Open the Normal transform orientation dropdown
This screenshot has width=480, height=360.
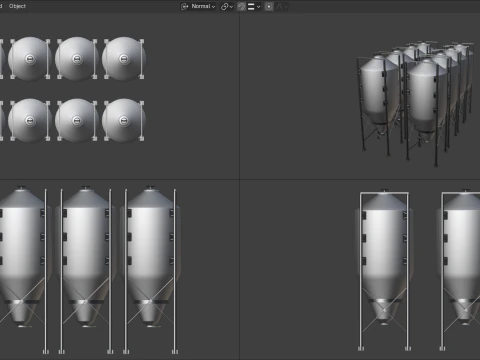(198, 6)
